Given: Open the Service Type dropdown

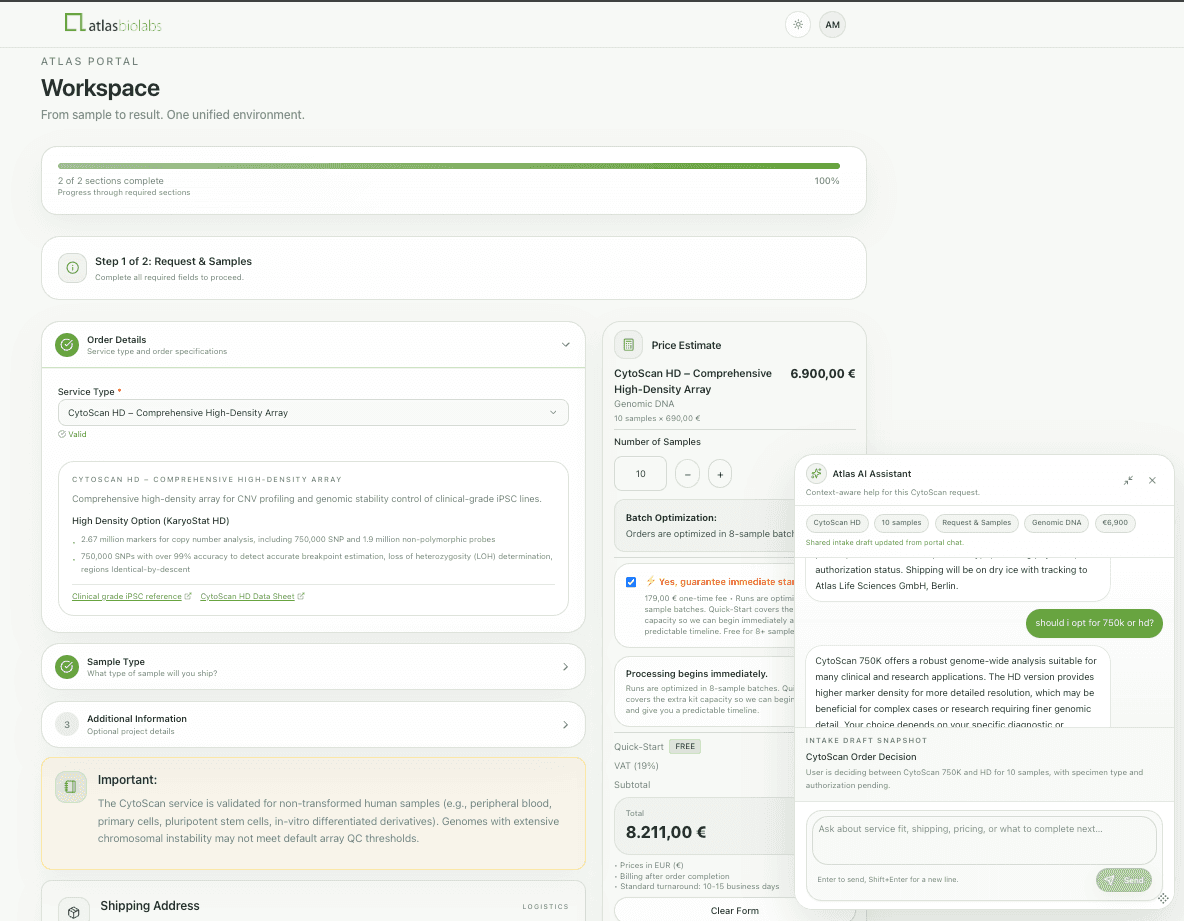Looking at the screenshot, I should [313, 413].
